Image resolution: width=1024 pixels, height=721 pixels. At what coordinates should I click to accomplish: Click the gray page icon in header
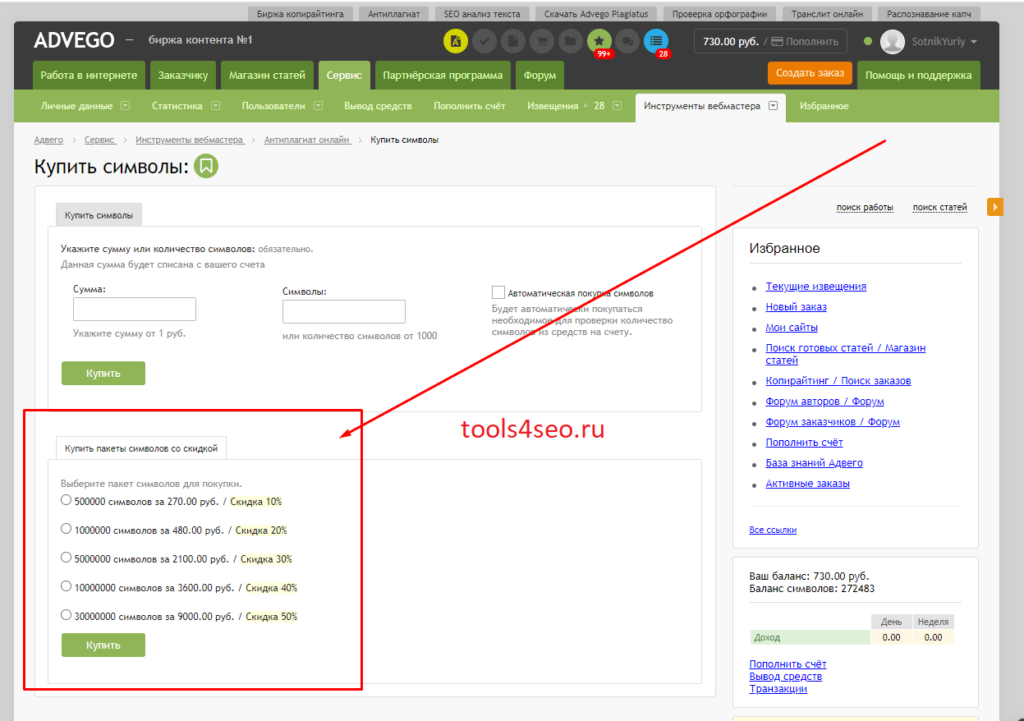[x=513, y=41]
